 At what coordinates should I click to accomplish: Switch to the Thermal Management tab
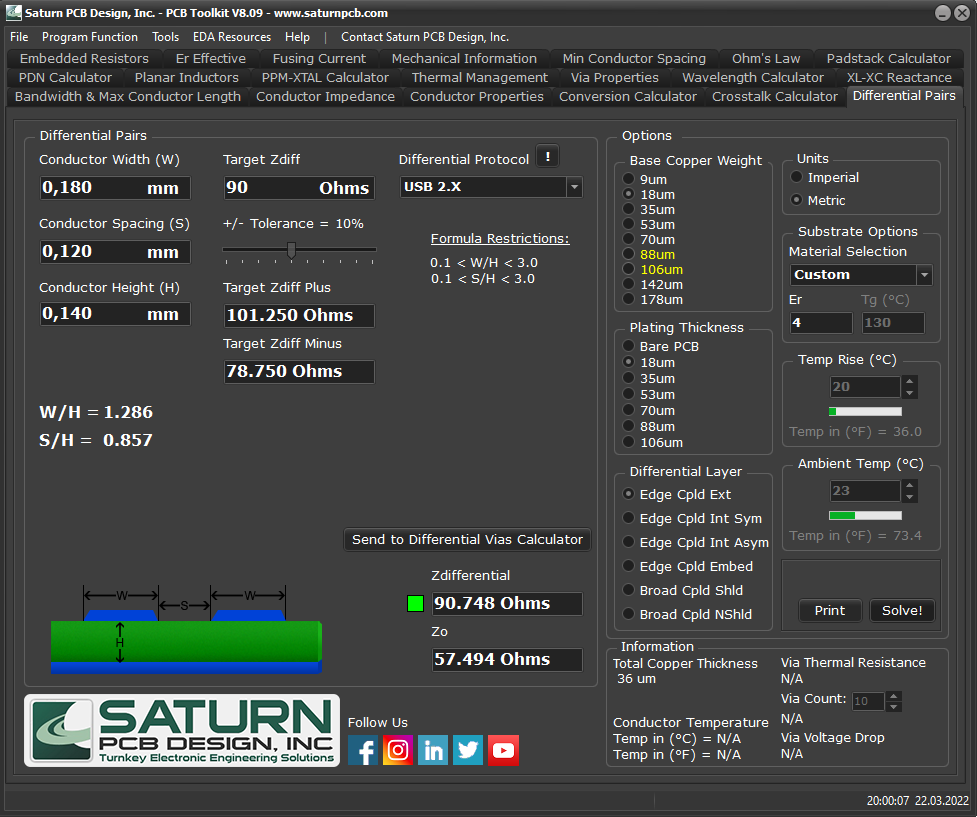click(480, 77)
